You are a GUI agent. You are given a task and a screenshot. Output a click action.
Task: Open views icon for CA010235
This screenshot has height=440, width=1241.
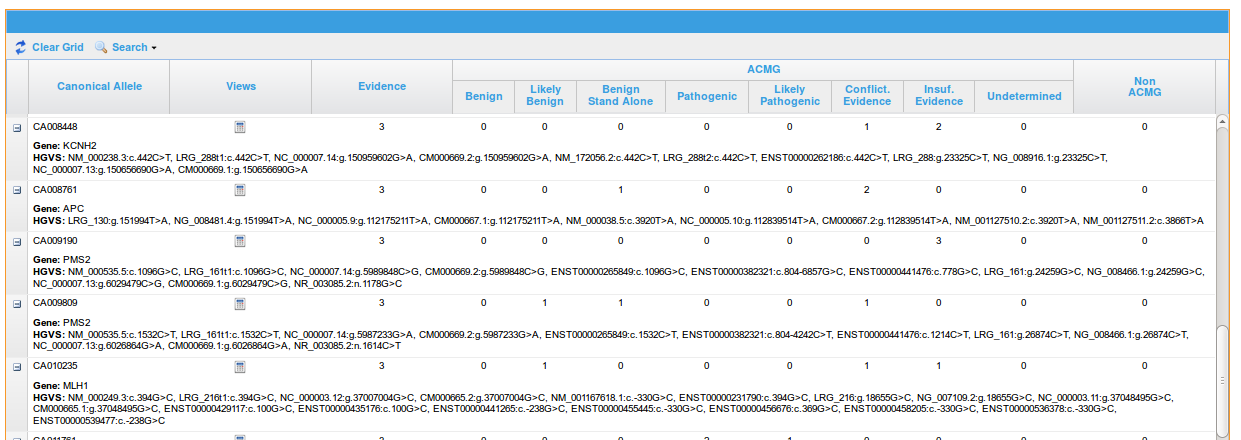(240, 367)
